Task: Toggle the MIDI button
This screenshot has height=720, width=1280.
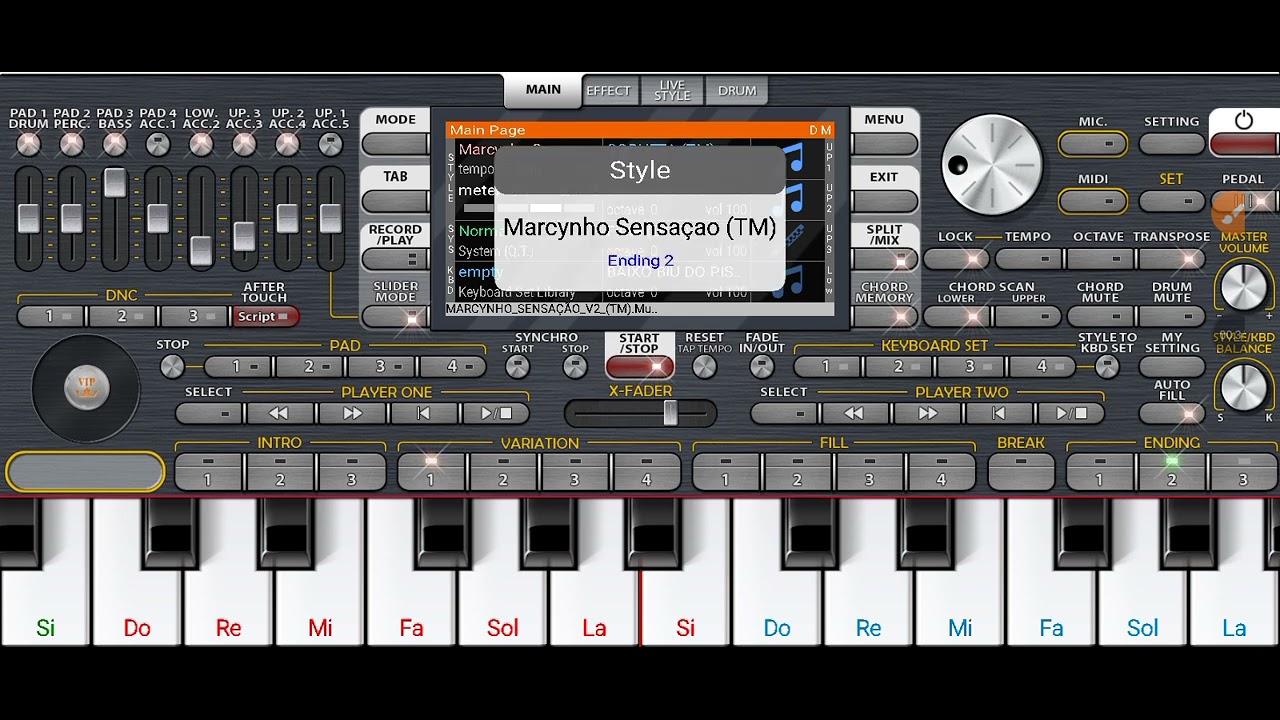Action: (1093, 201)
